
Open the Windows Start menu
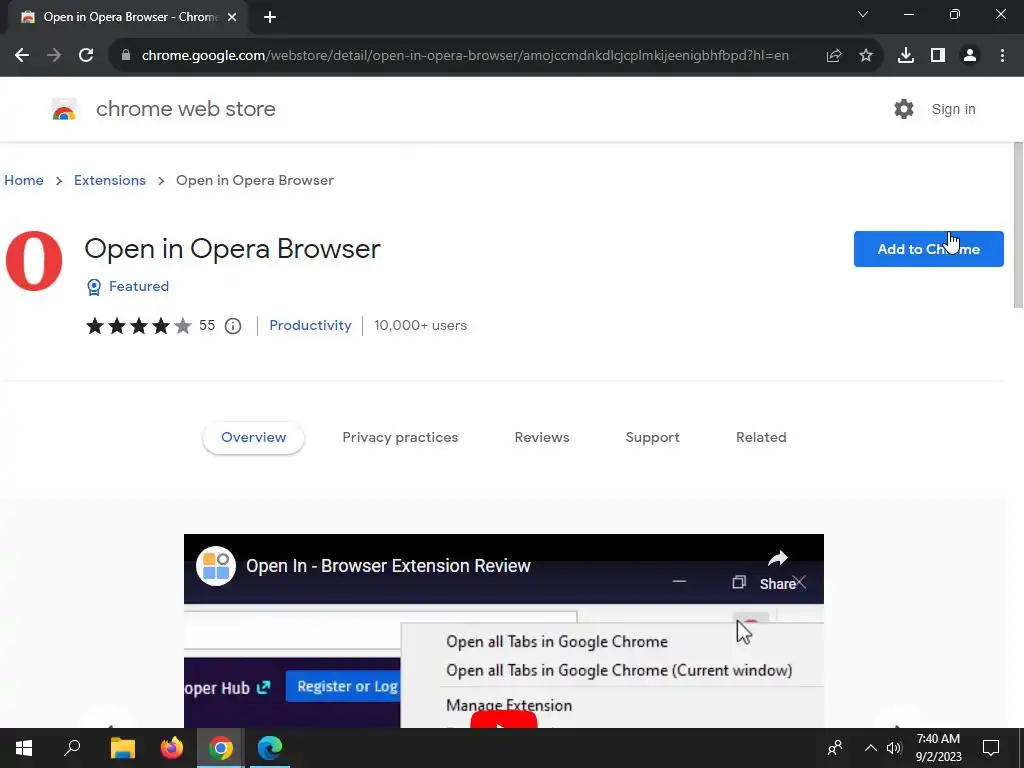pyautogui.click(x=24, y=748)
